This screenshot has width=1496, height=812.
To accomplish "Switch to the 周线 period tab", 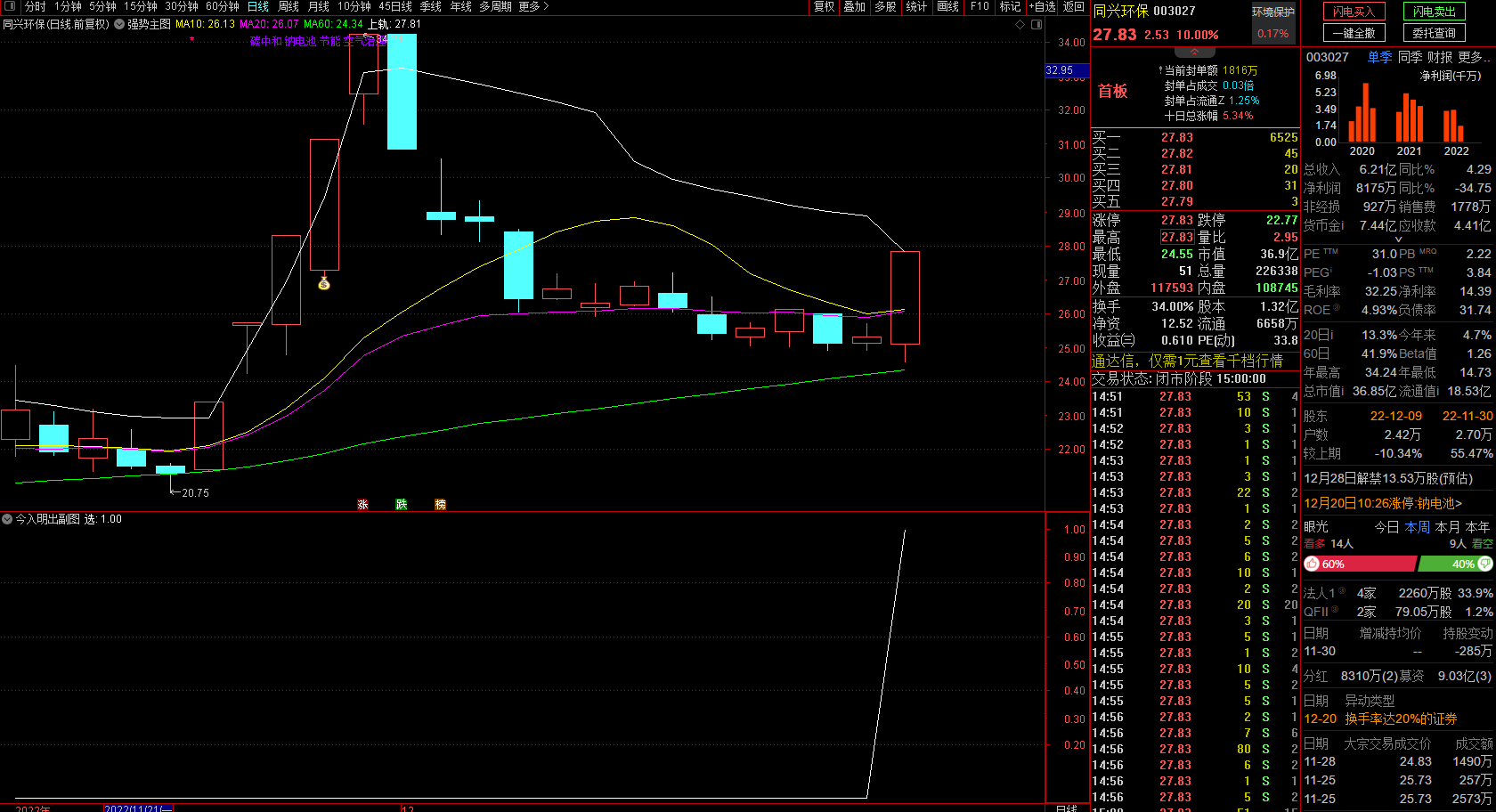I will [x=289, y=6].
